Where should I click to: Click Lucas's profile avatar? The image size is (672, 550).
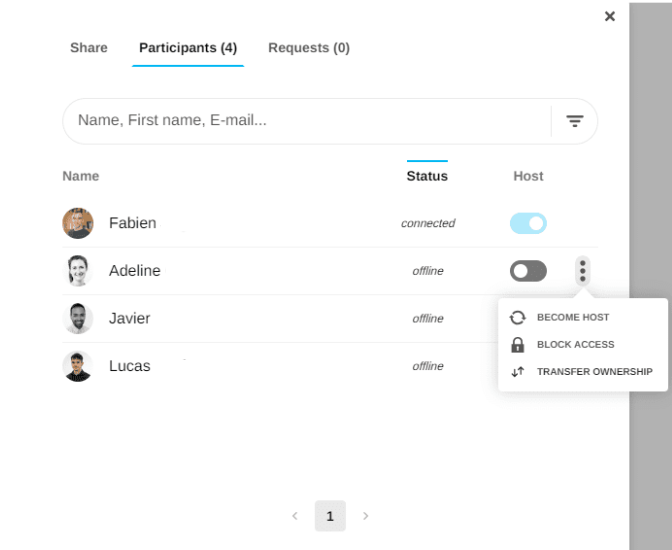[78, 366]
